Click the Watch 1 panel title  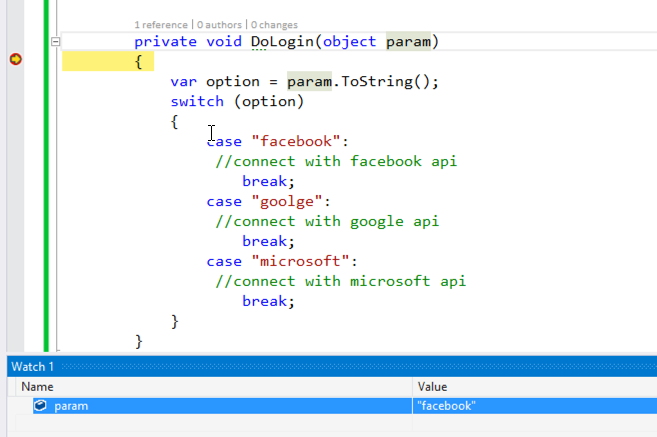[32, 367]
